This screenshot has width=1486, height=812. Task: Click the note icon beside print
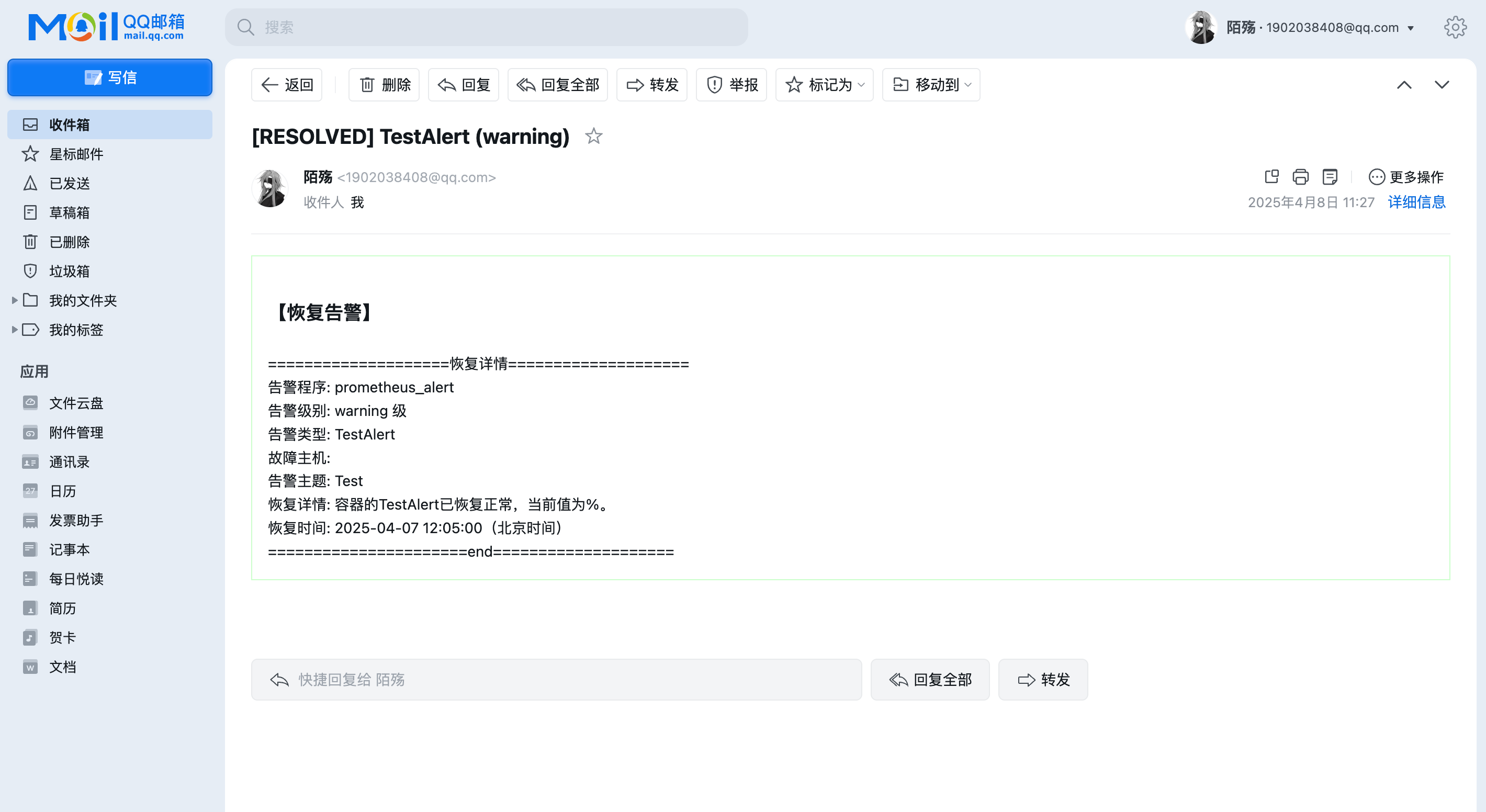tap(1330, 176)
